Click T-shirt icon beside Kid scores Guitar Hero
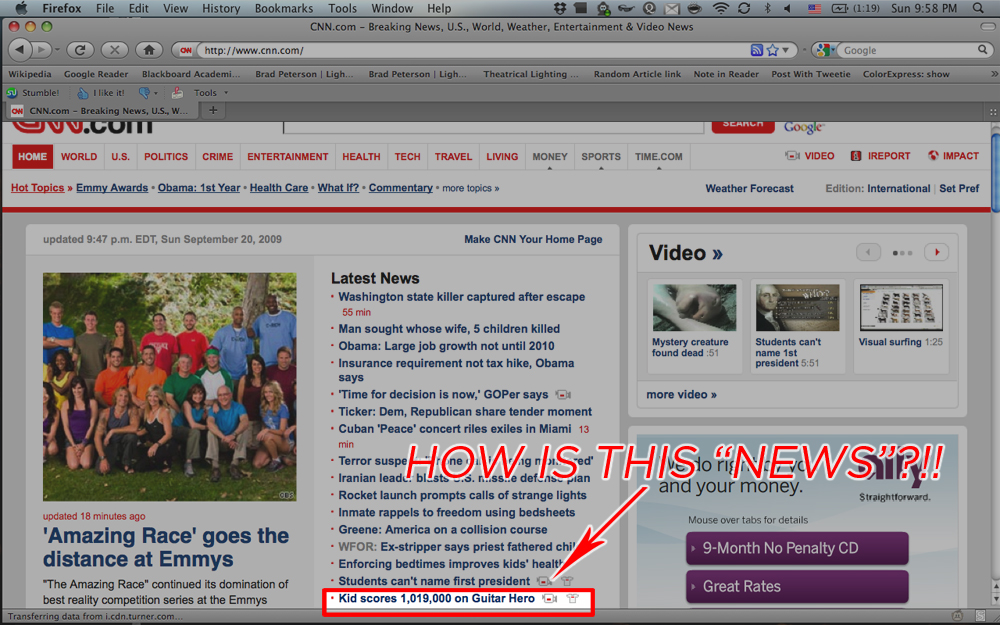Image resolution: width=1000 pixels, height=625 pixels. [572, 598]
